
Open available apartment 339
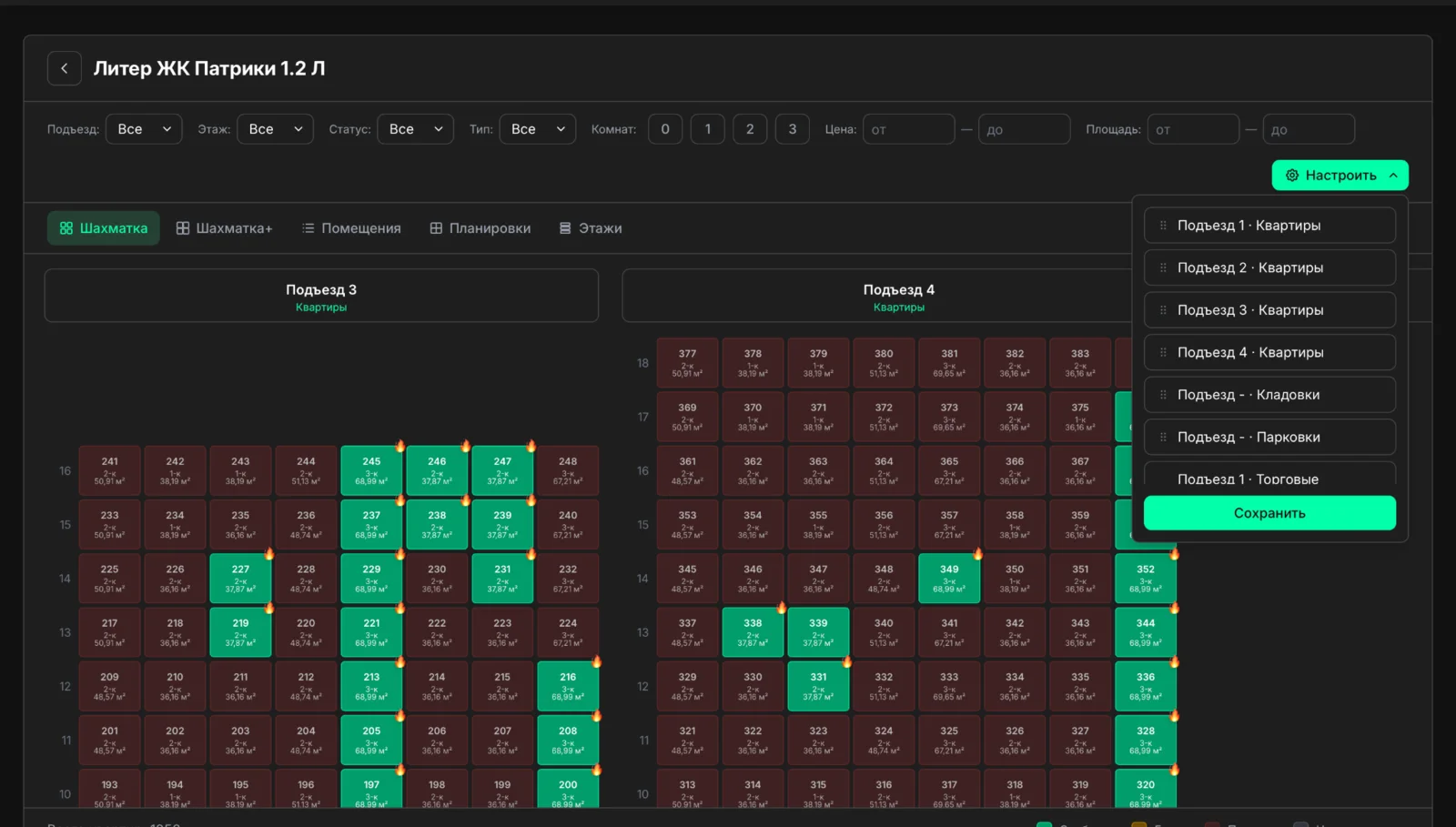[x=818, y=632]
